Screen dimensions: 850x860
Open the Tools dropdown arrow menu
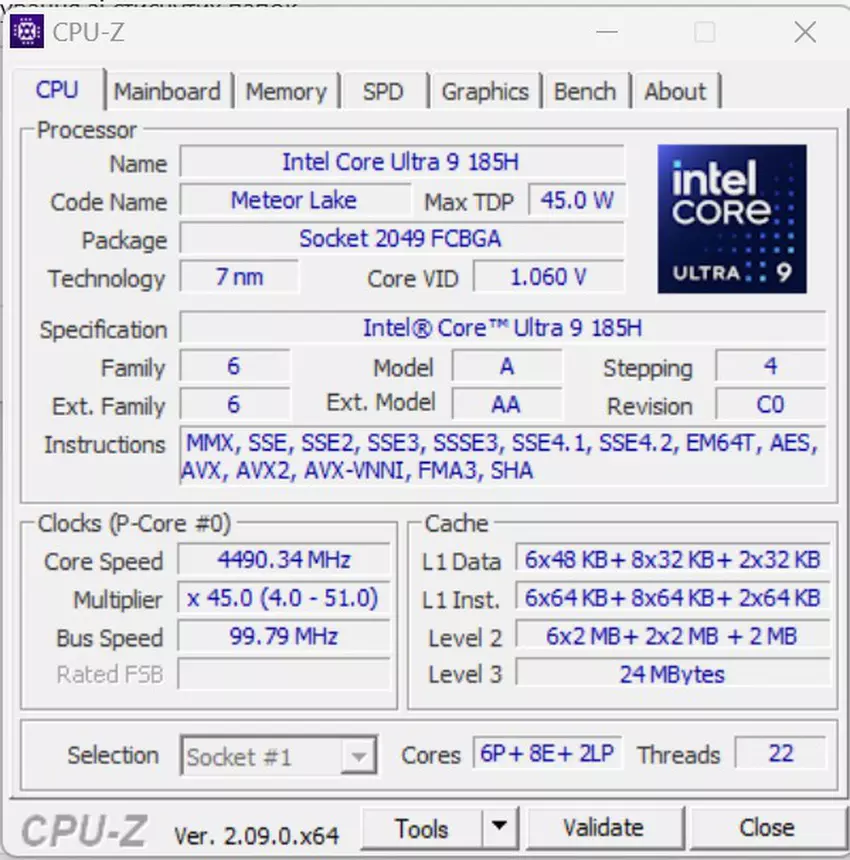(498, 828)
